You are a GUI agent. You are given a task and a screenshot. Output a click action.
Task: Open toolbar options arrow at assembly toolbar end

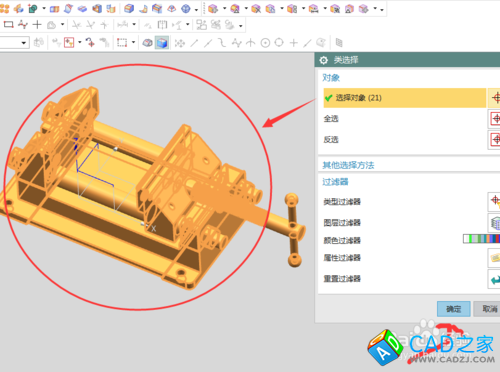pyautogui.click(x=382, y=9)
